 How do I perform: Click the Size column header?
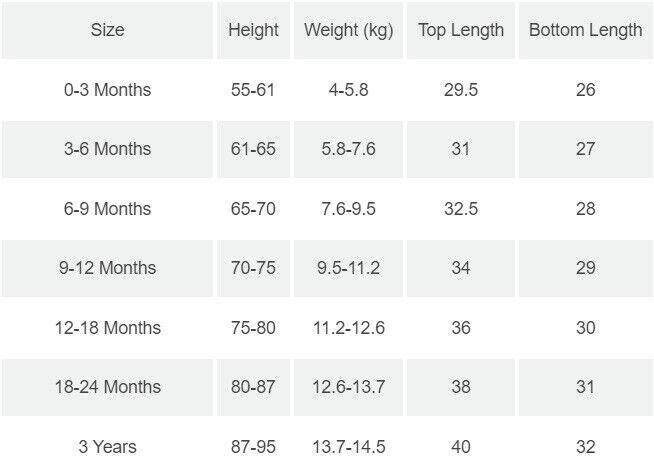[x=107, y=30]
